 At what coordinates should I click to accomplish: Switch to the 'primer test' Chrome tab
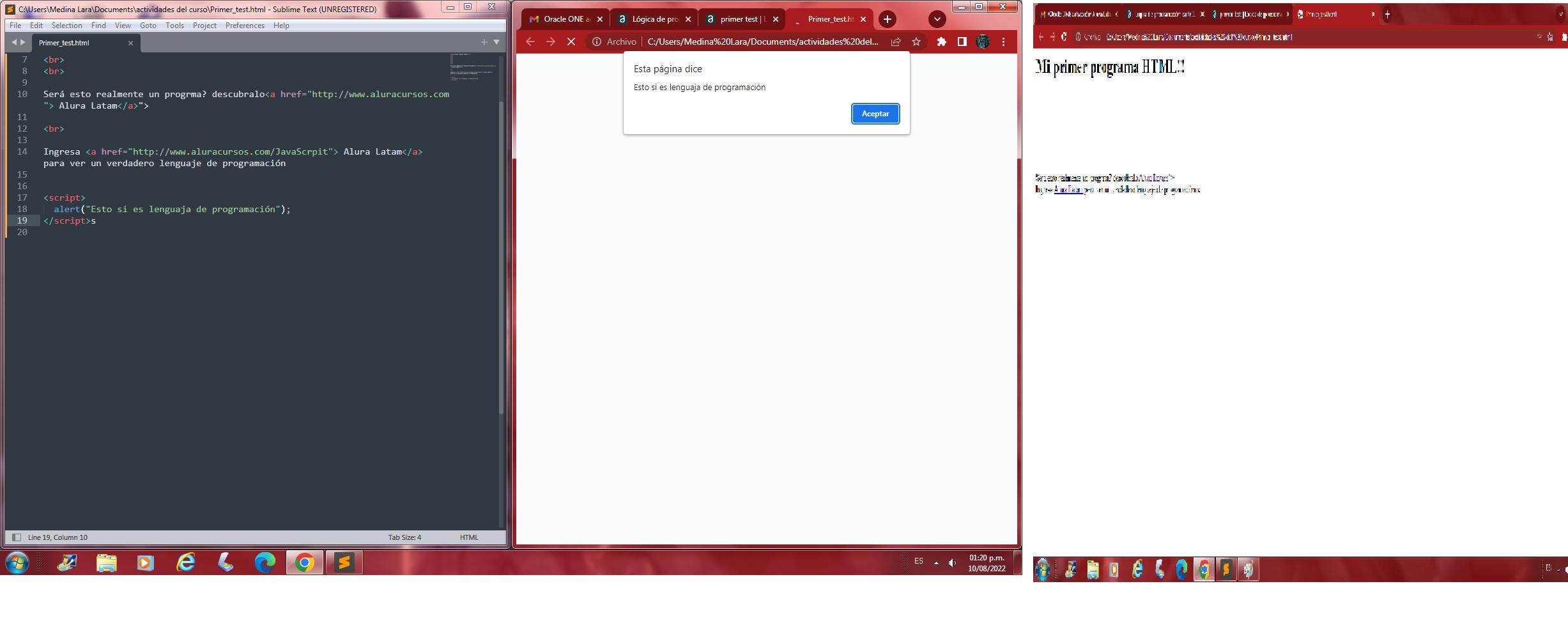pyautogui.click(x=741, y=19)
